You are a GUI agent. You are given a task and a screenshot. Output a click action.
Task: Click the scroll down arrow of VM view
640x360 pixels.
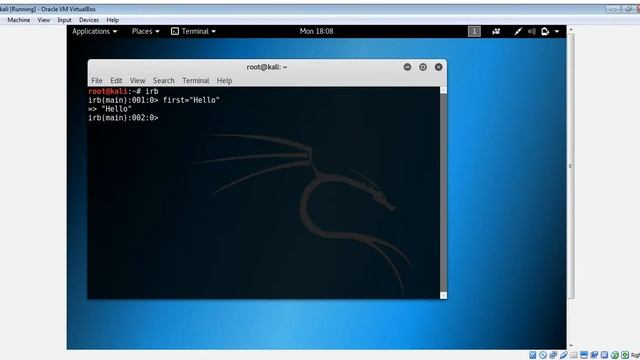[x=571, y=345]
